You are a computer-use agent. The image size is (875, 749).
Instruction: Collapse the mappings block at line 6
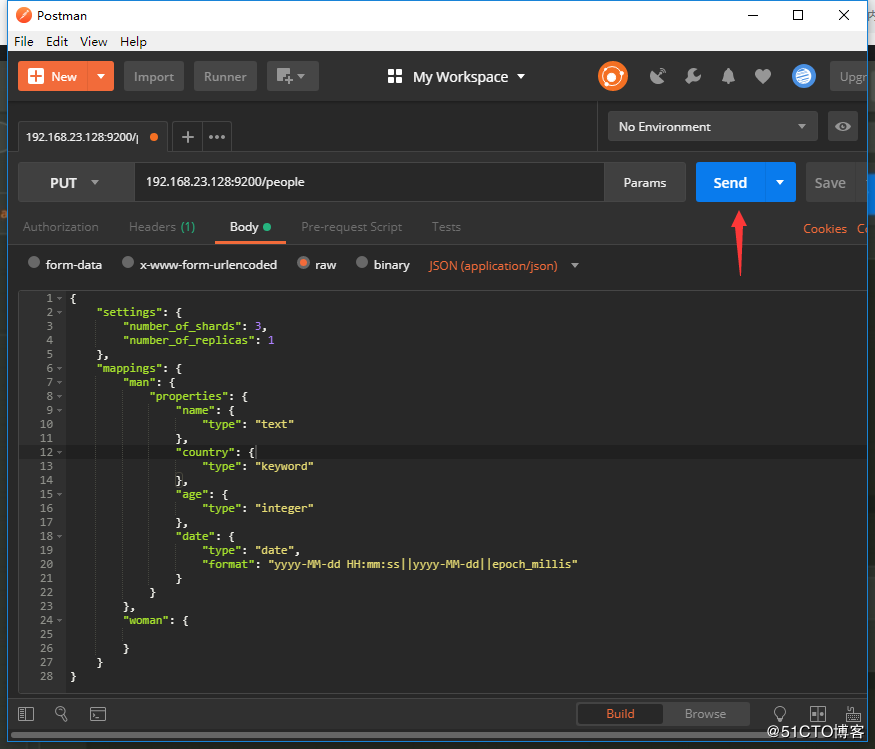[x=59, y=368]
